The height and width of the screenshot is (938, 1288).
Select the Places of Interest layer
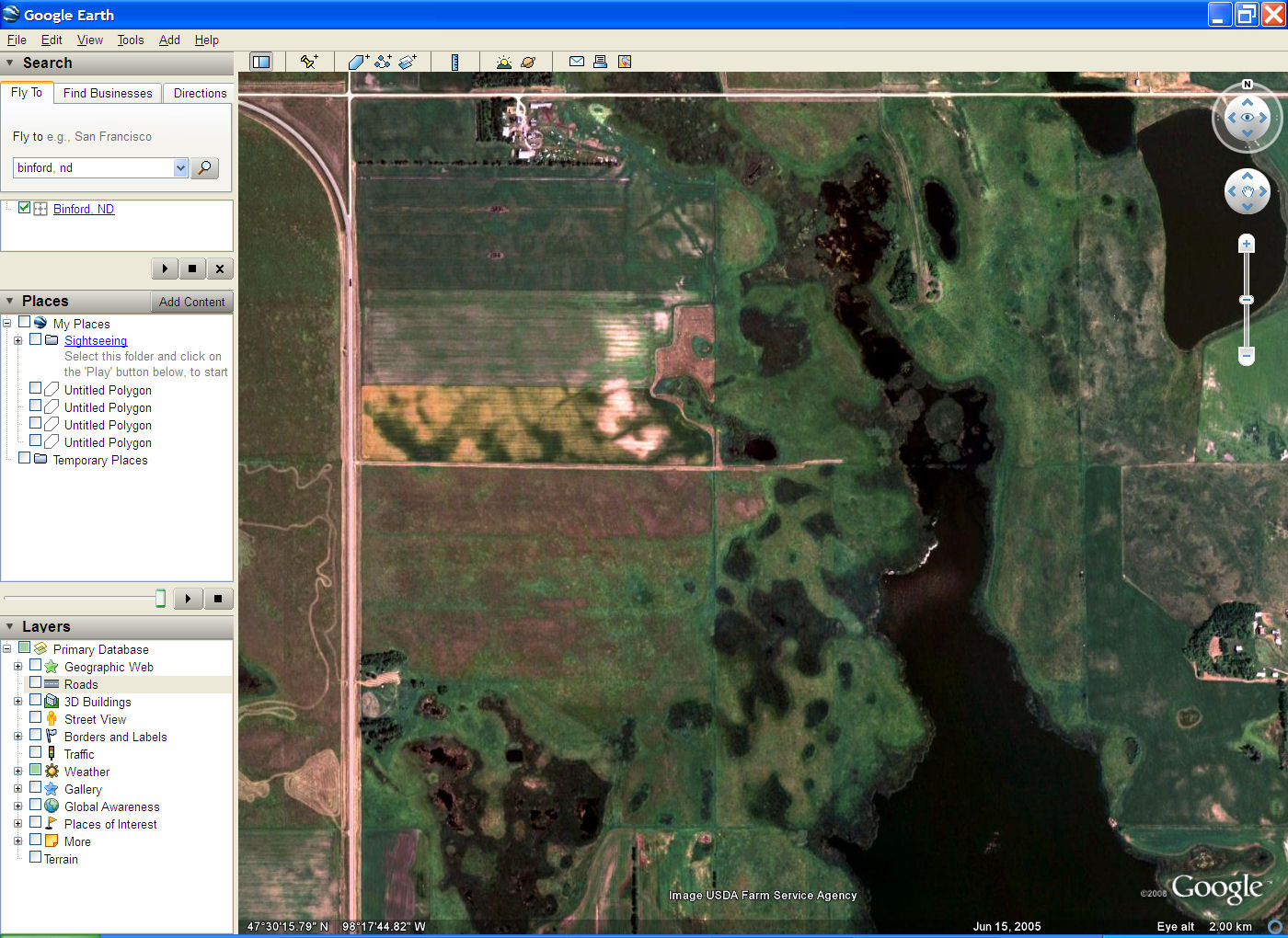(110, 824)
